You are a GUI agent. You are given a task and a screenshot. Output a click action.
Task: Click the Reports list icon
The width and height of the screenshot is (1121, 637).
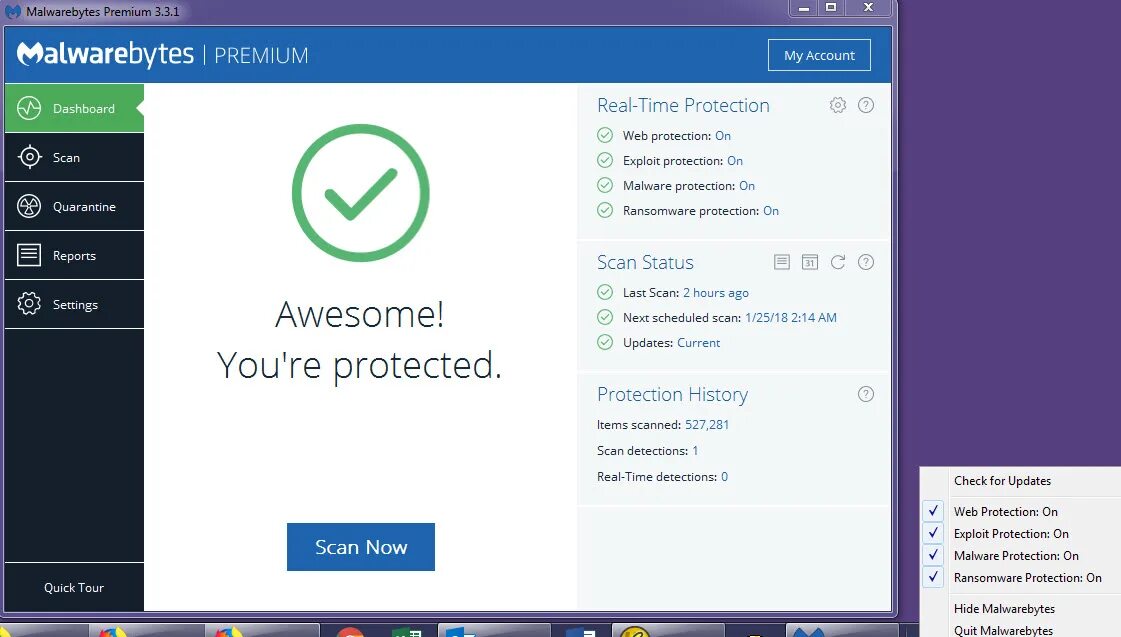[x=29, y=255]
